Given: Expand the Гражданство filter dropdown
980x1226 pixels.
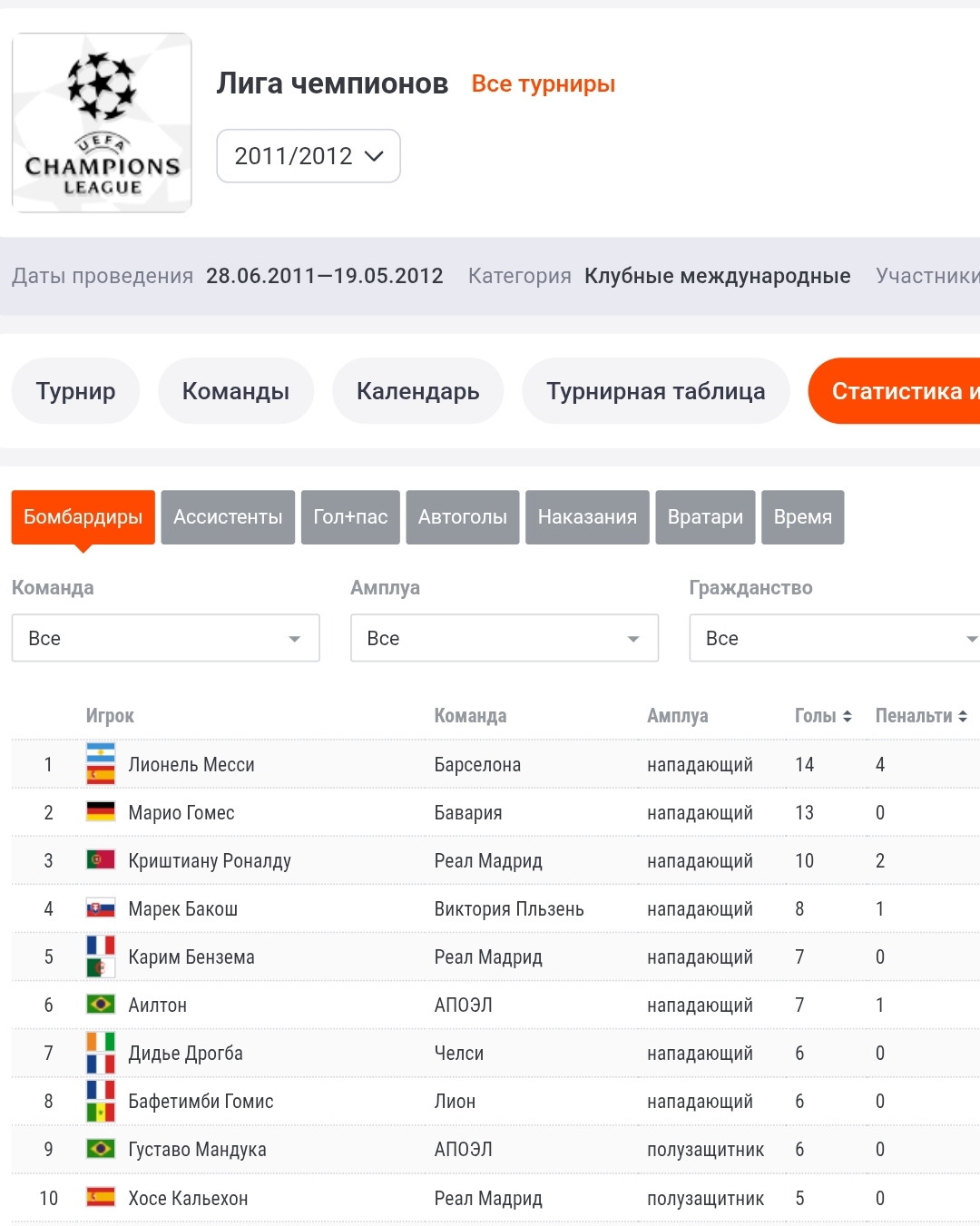Looking at the screenshot, I should coord(835,638).
